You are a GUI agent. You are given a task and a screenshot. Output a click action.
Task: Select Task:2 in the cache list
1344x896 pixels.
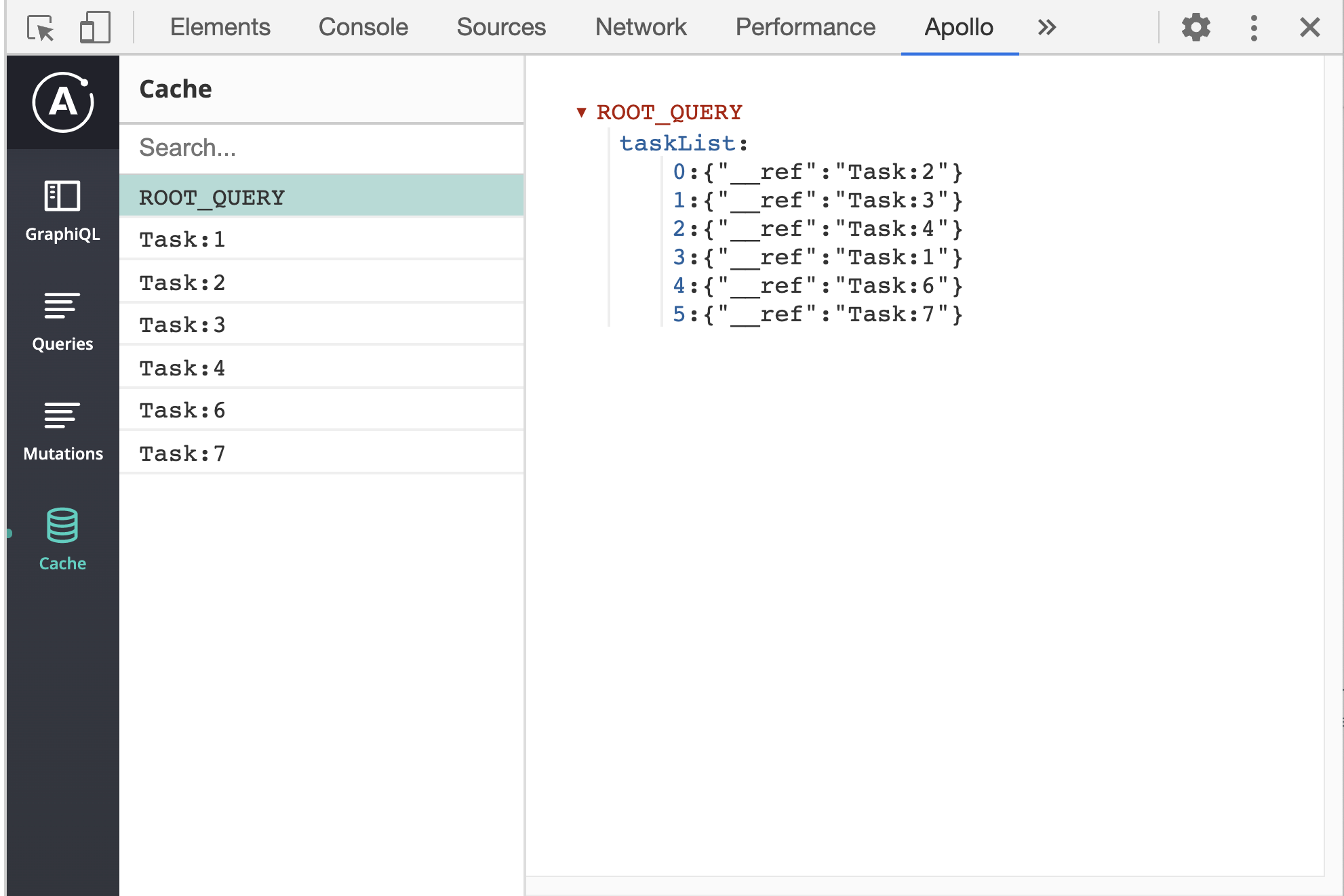[321, 282]
